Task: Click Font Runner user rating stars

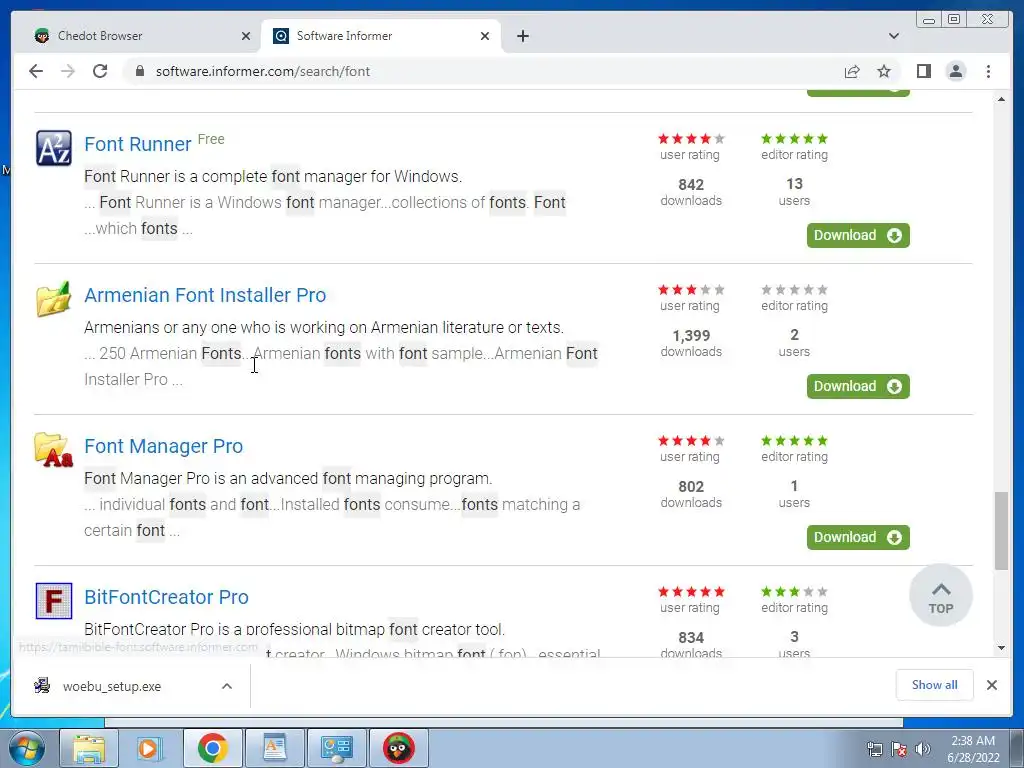Action: [691, 138]
